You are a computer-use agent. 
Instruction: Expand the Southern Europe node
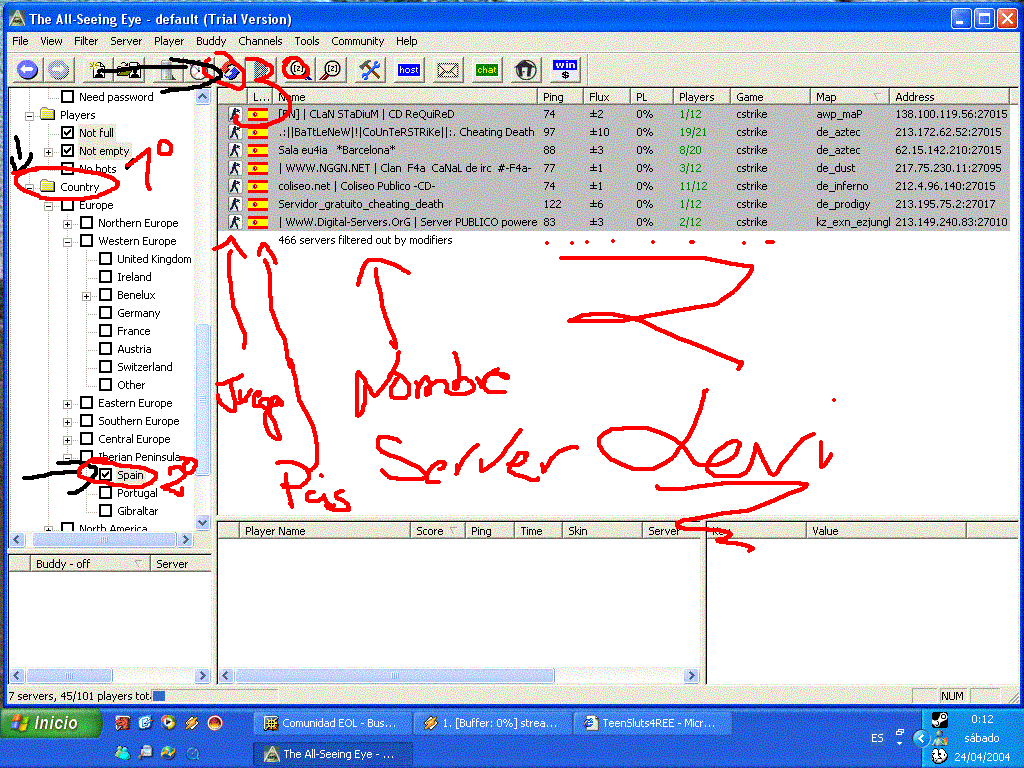coord(67,423)
